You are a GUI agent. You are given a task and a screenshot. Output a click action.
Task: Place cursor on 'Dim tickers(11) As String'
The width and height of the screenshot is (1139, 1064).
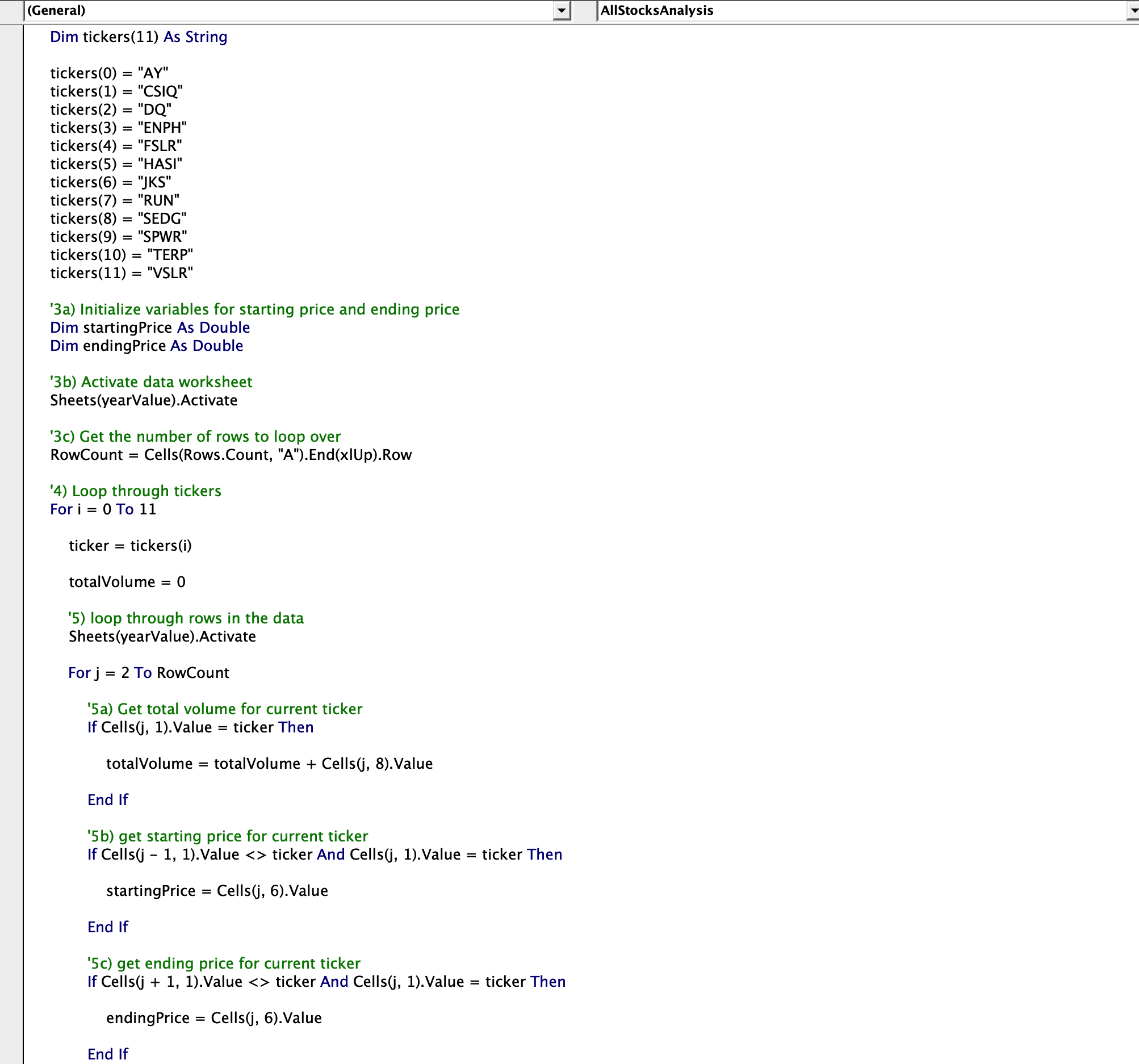[139, 37]
